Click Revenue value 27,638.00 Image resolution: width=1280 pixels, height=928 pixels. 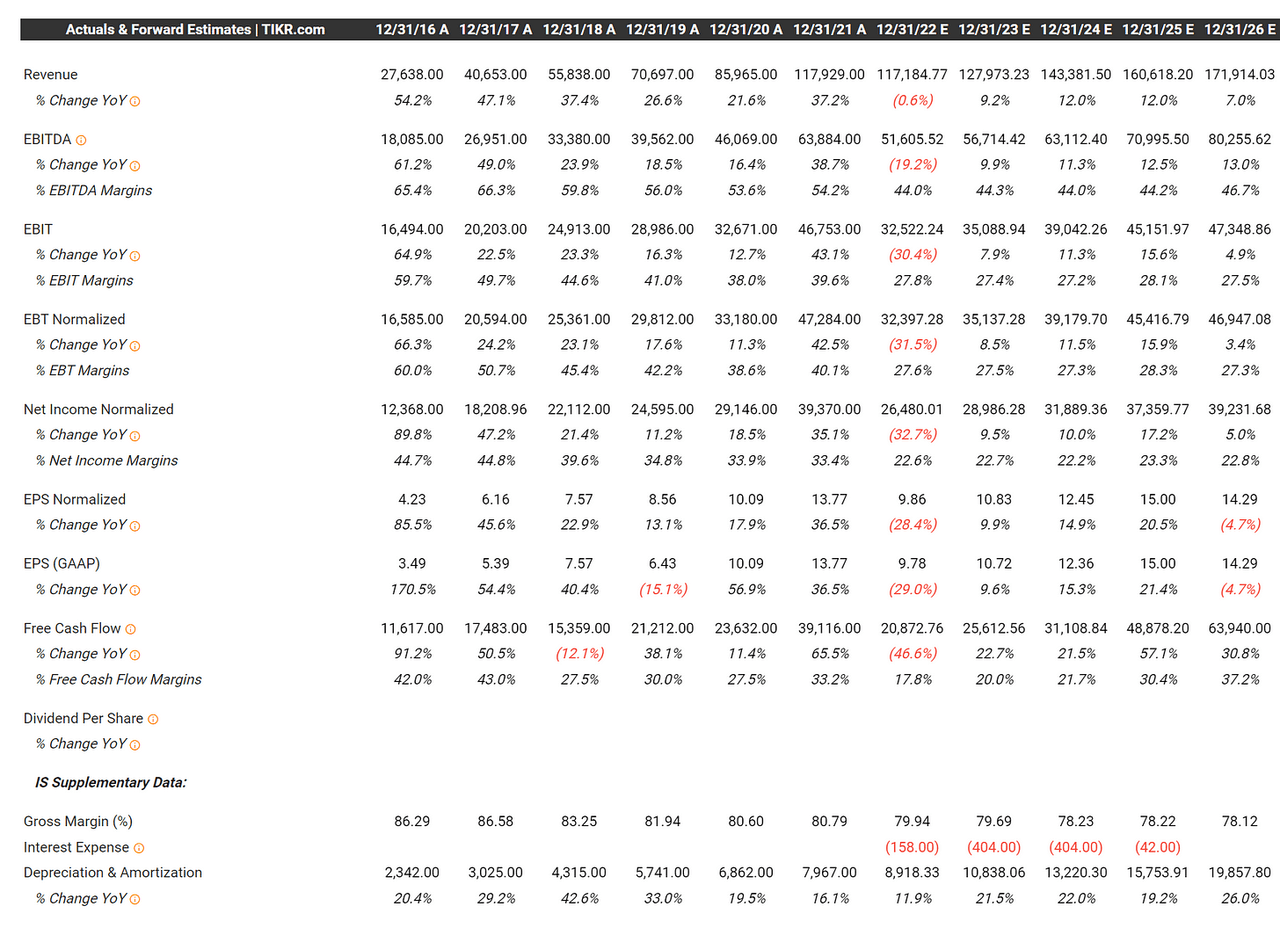point(411,75)
